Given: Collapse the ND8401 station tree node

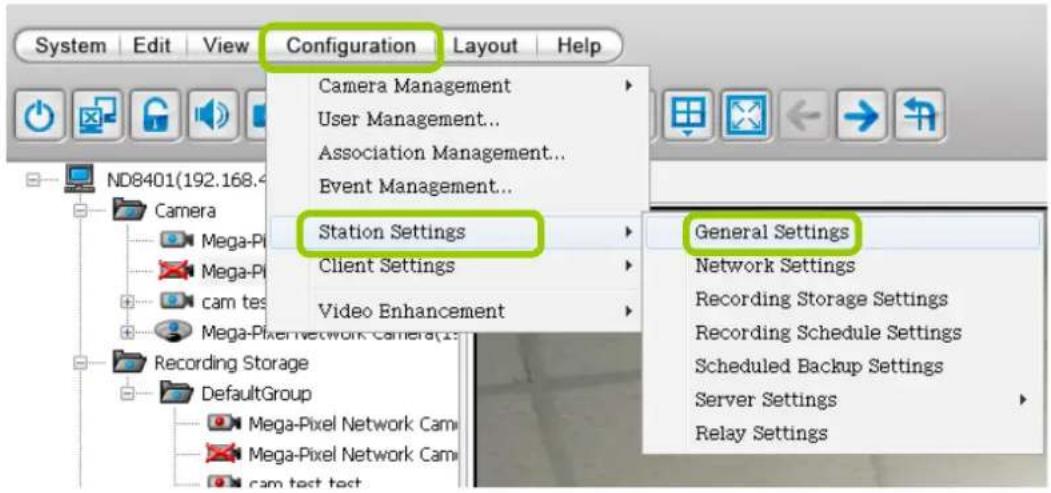Looking at the screenshot, I should [33, 180].
